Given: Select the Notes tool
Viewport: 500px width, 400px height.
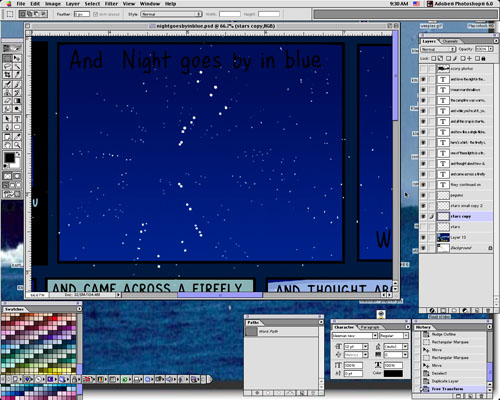Looking at the screenshot, I should (x=7, y=136).
